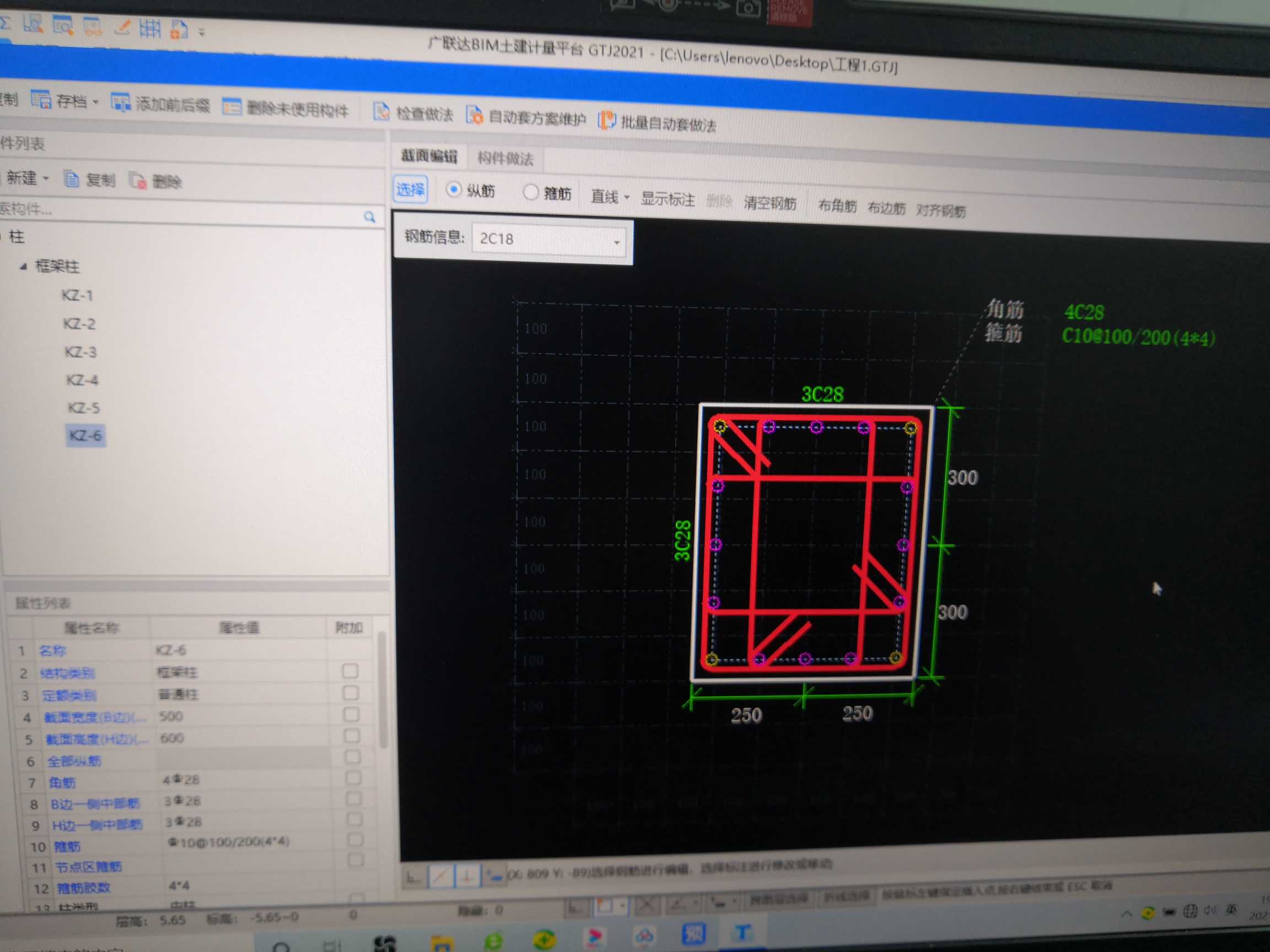Collapse the 框架柱 tree node

(23, 266)
